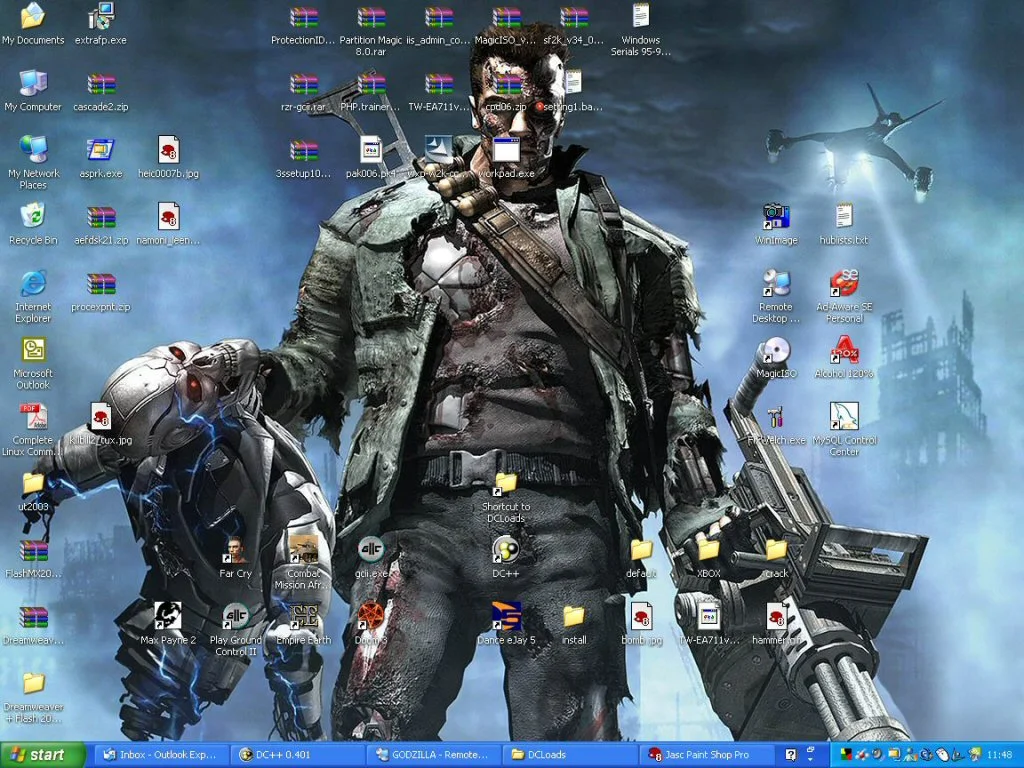Open Ad-Aware SE Personal shortcut

(844, 285)
